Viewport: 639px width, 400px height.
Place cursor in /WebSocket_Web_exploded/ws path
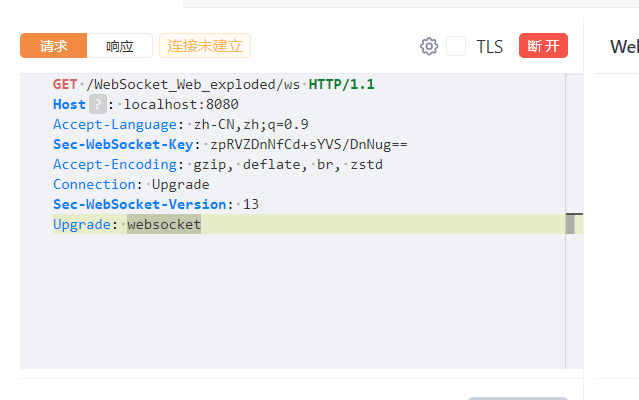point(193,84)
